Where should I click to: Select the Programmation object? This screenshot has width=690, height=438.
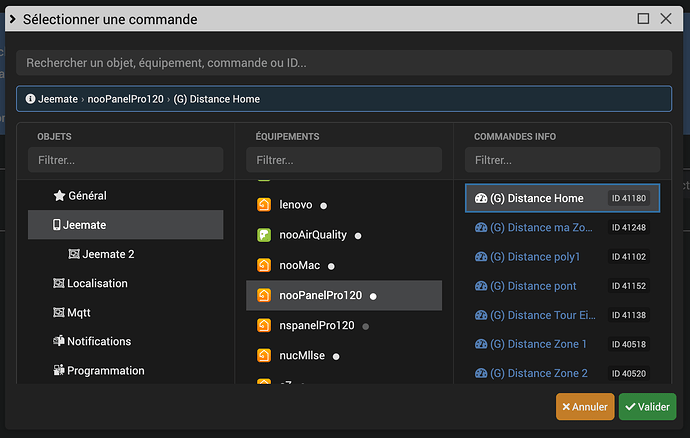pyautogui.click(x=125, y=370)
